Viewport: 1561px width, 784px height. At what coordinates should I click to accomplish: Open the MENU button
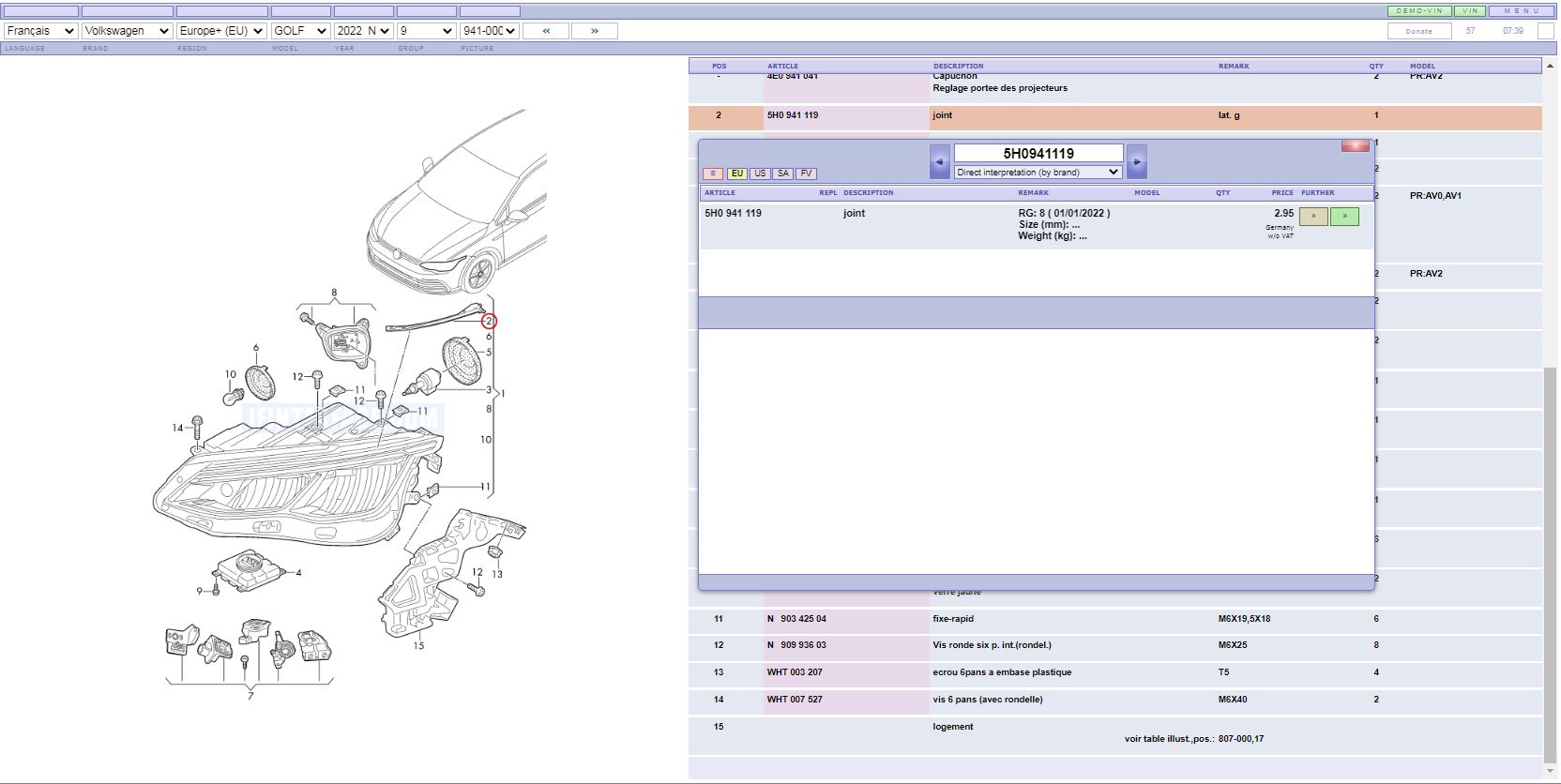pos(1522,11)
